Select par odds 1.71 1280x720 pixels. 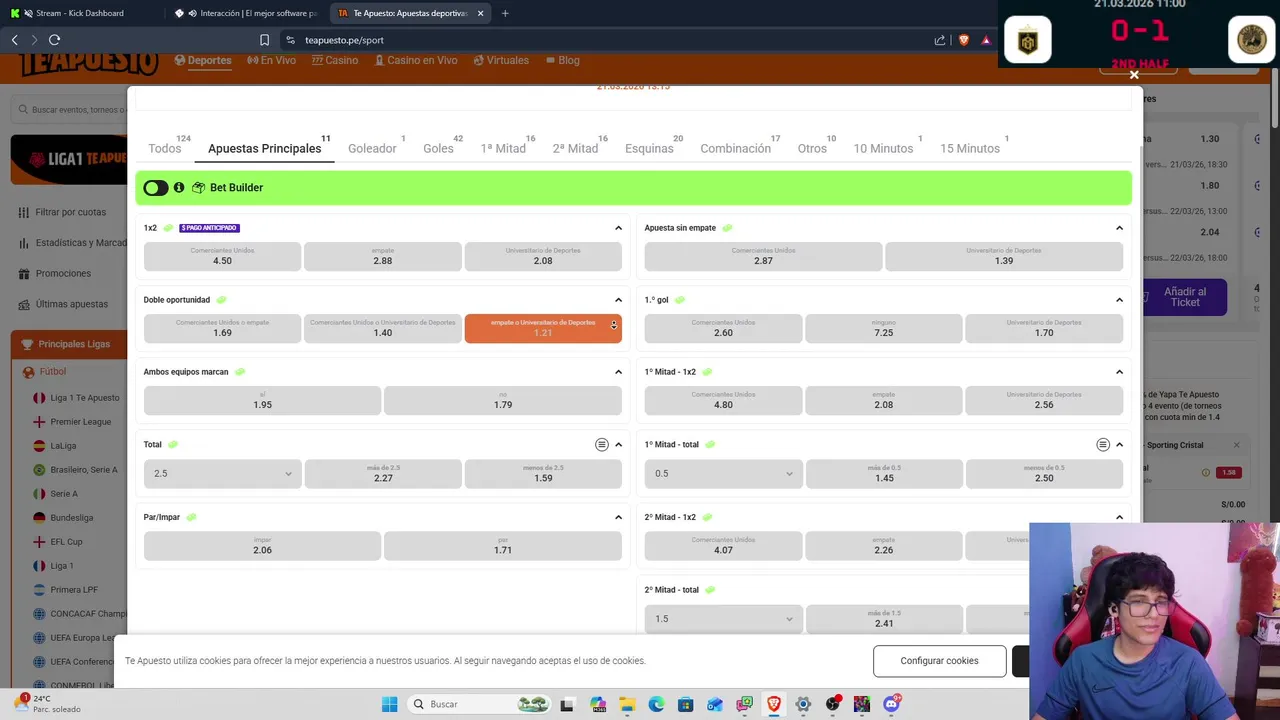tap(503, 545)
